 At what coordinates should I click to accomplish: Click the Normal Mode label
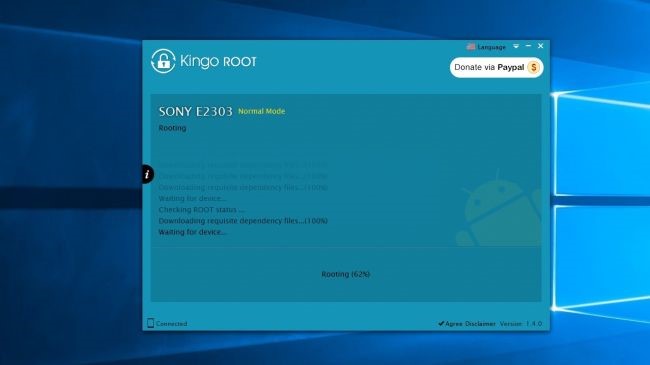pyautogui.click(x=262, y=111)
